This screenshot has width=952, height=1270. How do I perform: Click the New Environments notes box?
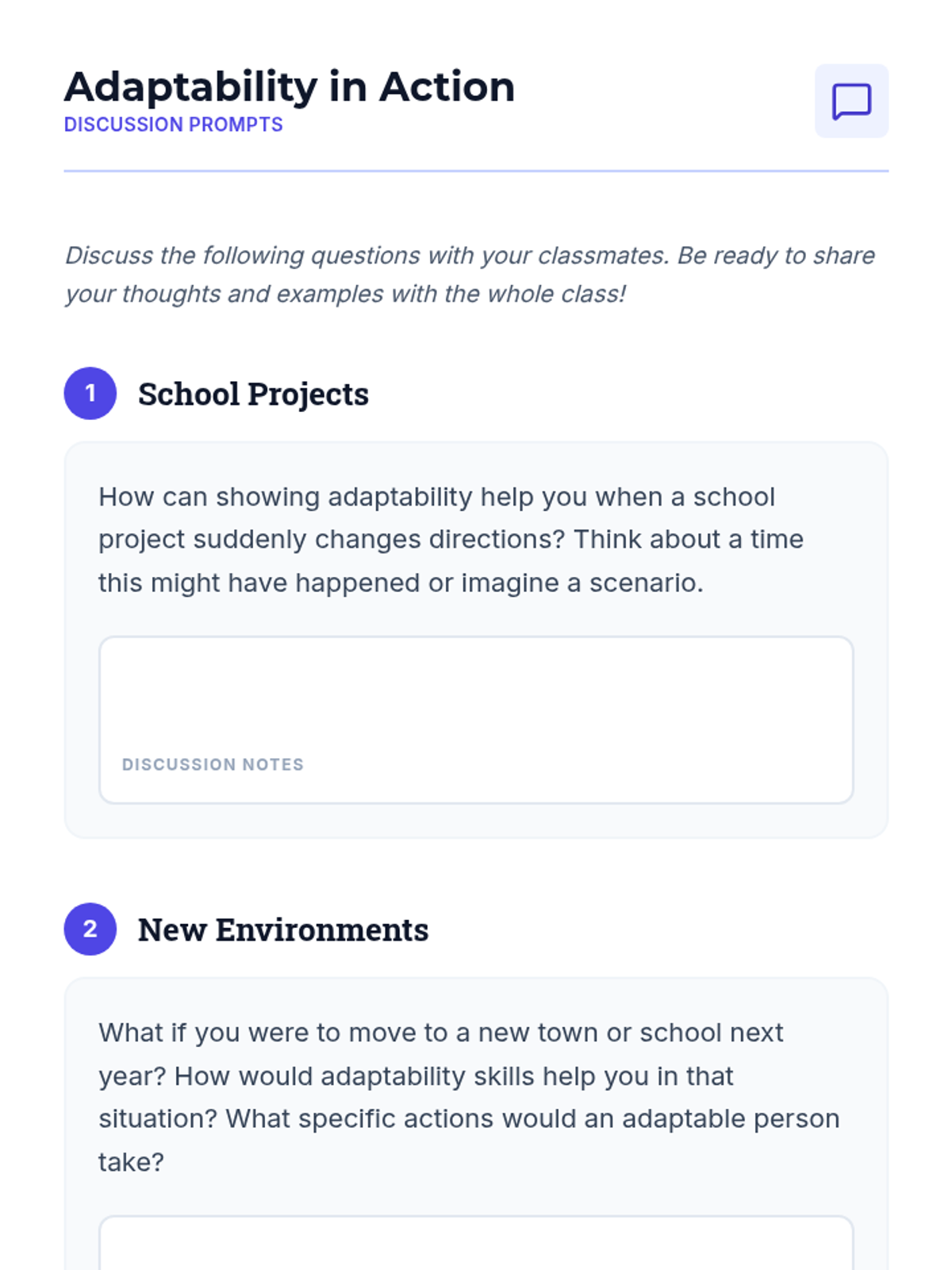point(476,1243)
